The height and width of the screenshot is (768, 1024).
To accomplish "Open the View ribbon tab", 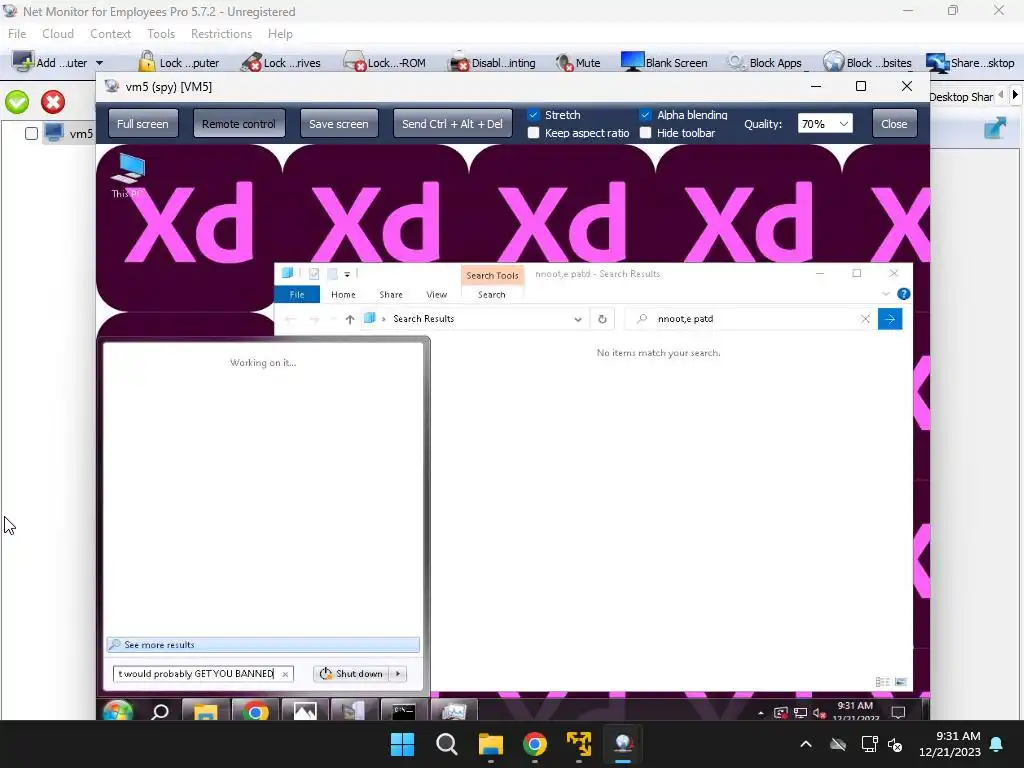I will tap(436, 295).
